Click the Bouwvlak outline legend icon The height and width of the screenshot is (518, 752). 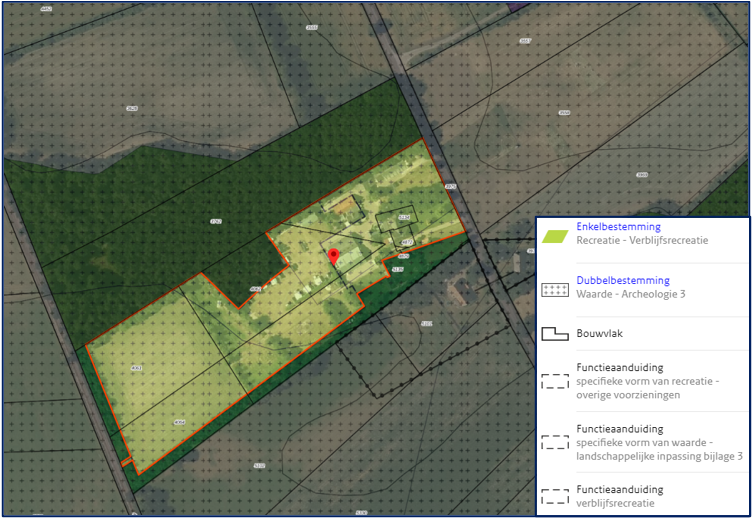[555, 334]
